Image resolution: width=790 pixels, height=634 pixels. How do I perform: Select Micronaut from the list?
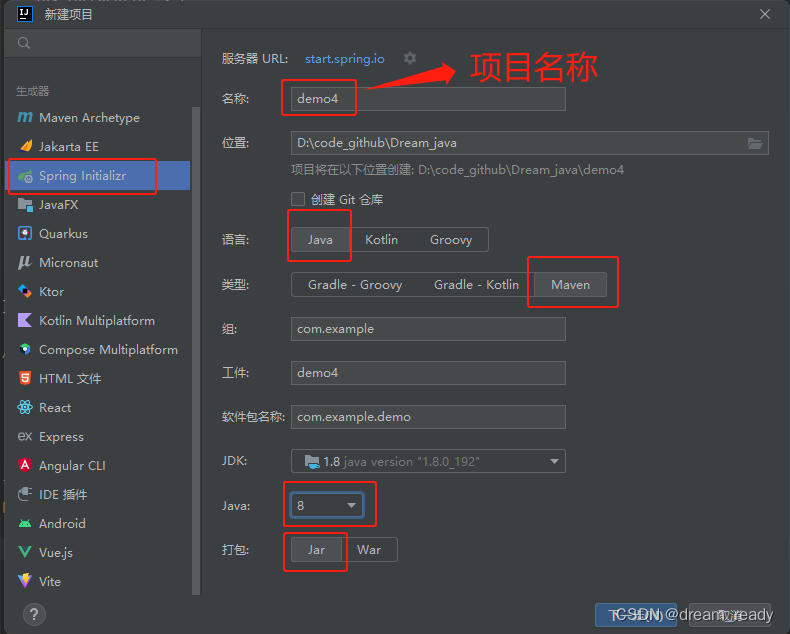pyautogui.click(x=98, y=263)
